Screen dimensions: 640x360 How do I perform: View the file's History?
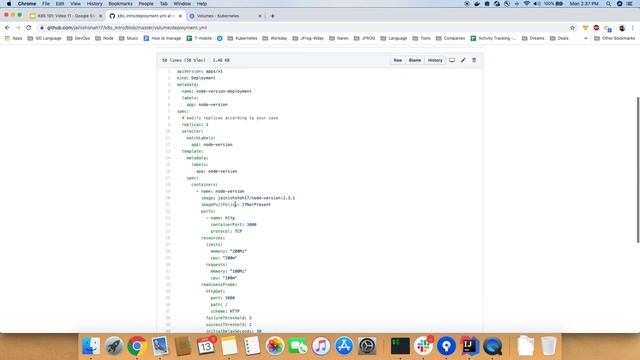tap(435, 60)
